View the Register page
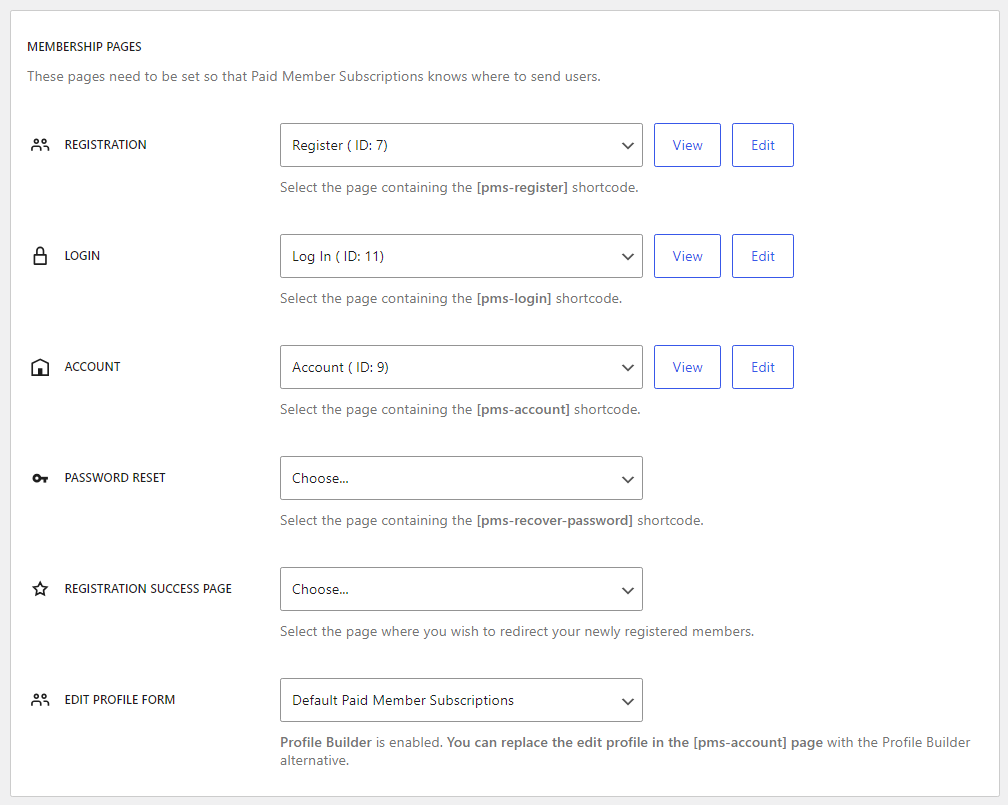 click(x=687, y=145)
